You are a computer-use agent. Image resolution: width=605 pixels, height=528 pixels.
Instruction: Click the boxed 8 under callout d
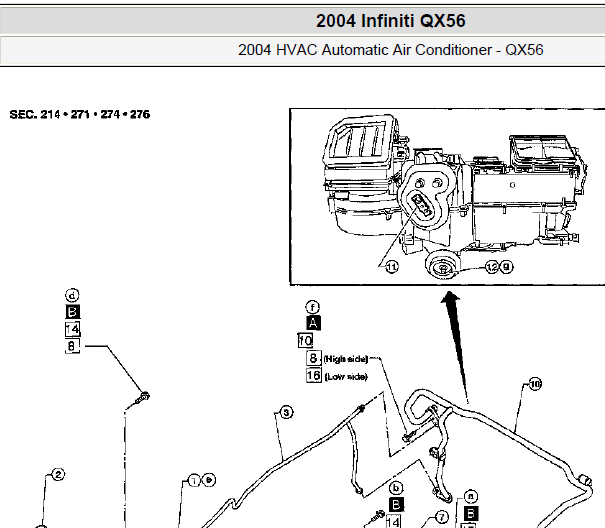72,346
